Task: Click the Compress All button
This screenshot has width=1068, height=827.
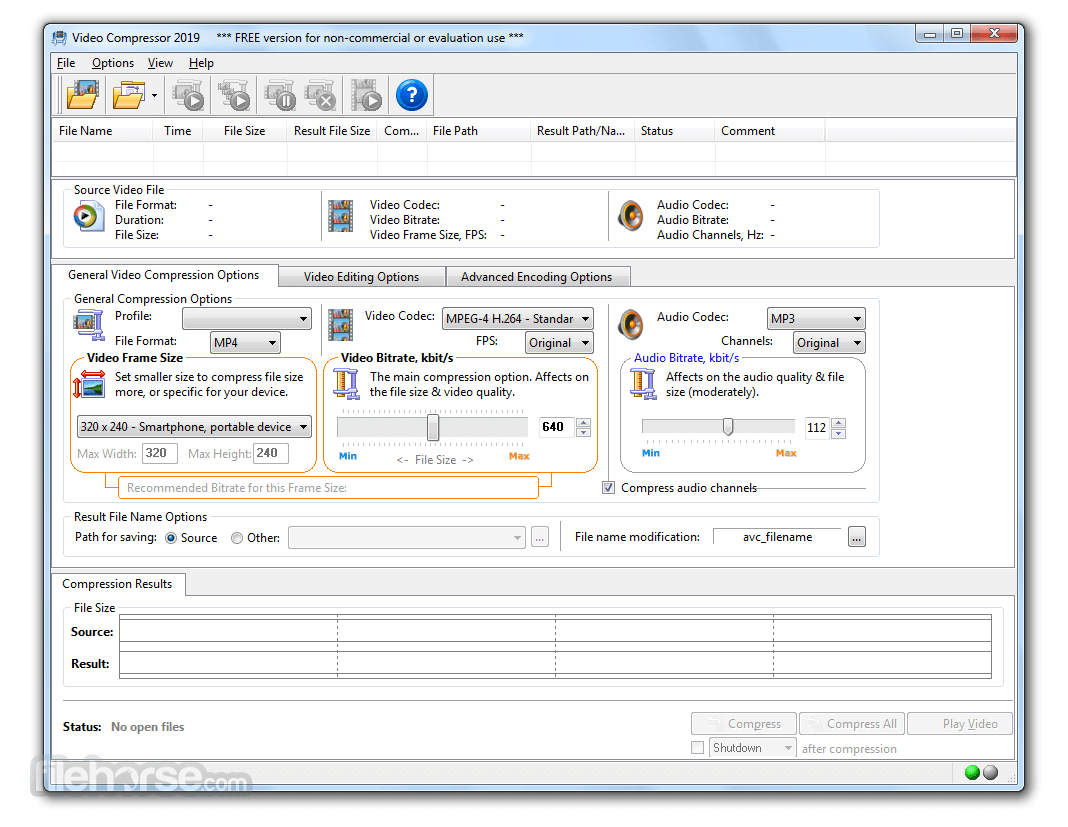Action: pos(851,723)
